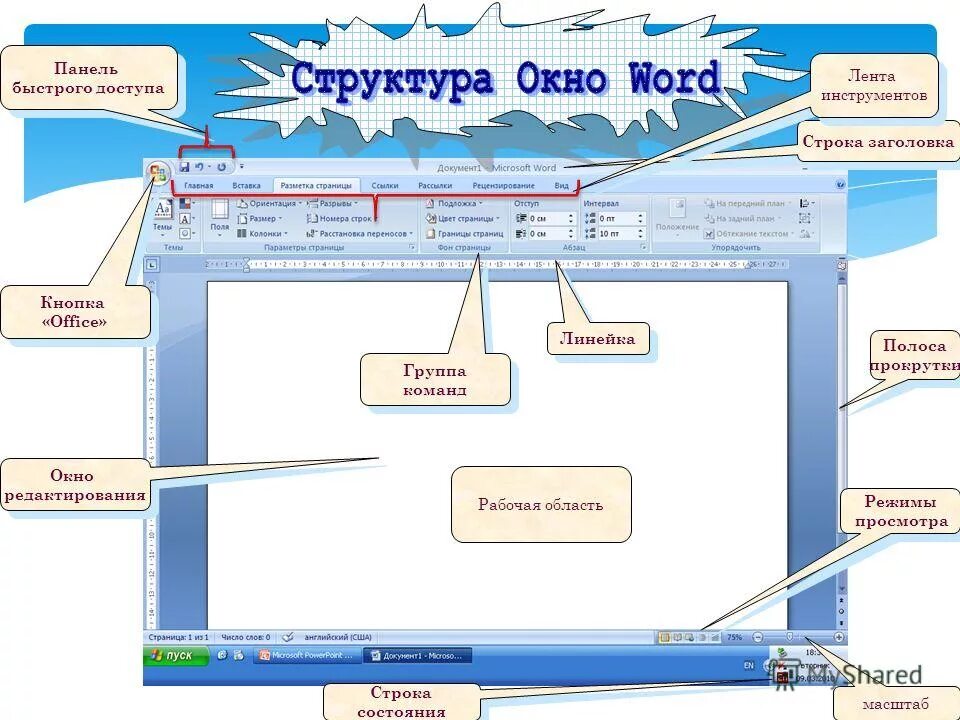Click the 75% zoom level button
Image resolution: width=960 pixels, height=720 pixels.
click(734, 638)
